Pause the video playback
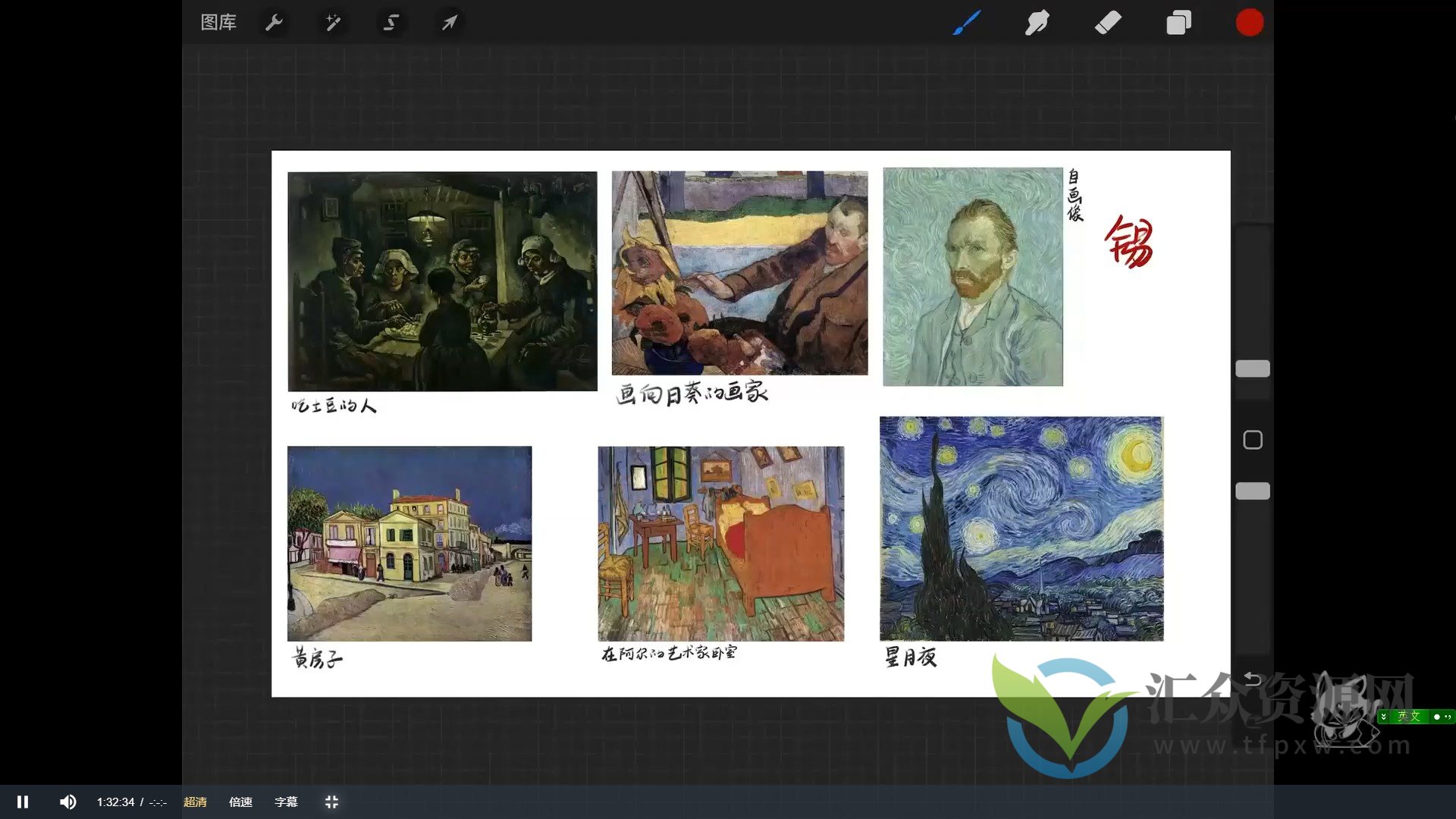This screenshot has width=1456, height=819. click(23, 802)
